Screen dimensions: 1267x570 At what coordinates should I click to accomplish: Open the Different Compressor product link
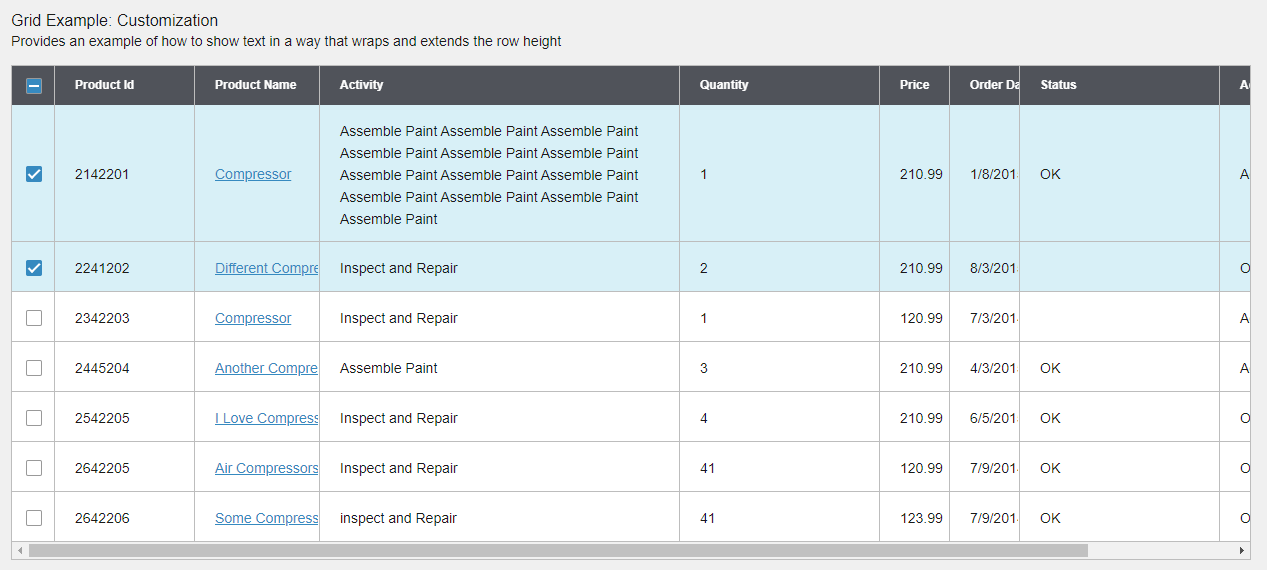266,268
